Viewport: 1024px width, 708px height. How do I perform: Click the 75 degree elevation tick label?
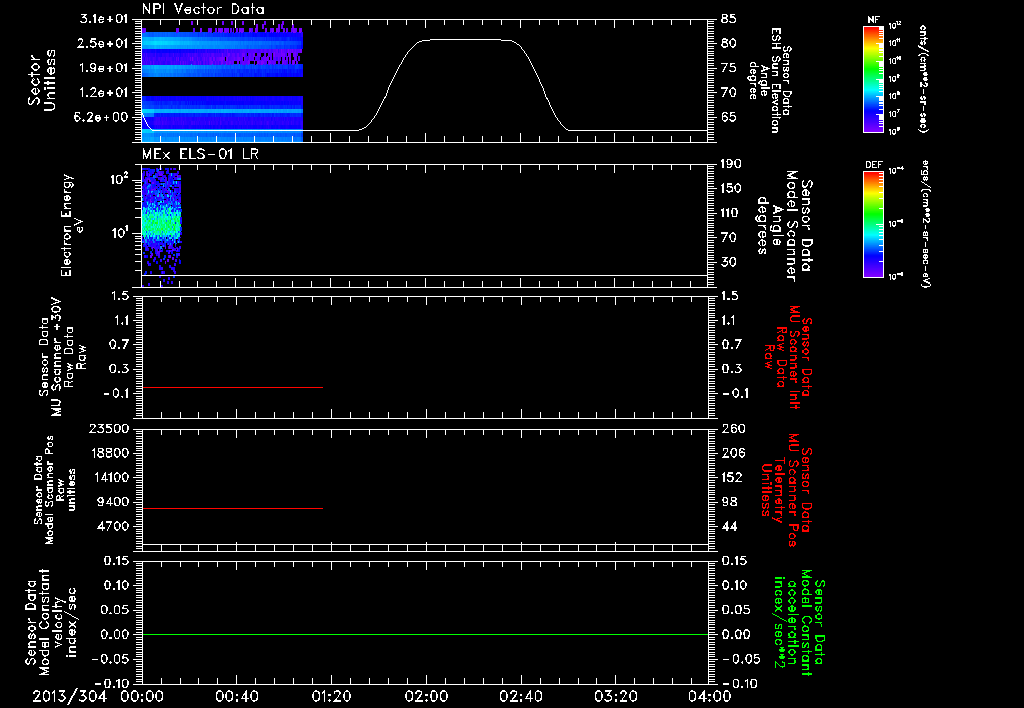pyautogui.click(x=729, y=68)
